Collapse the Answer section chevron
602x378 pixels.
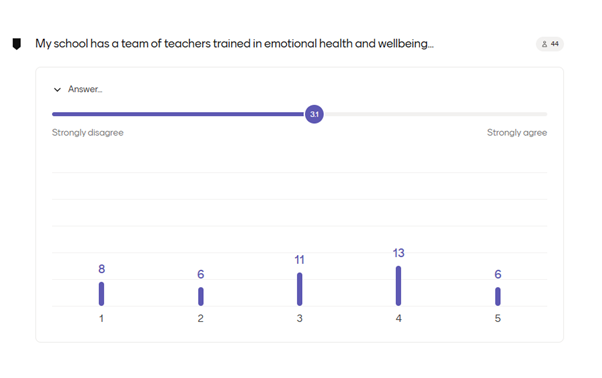[57, 89]
